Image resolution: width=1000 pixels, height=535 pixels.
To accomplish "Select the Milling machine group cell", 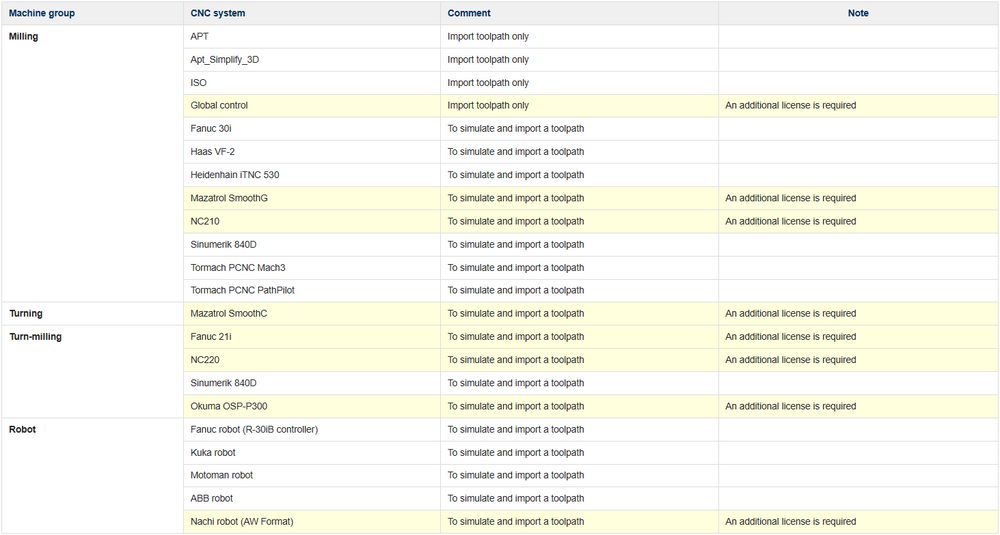I will coord(24,37).
